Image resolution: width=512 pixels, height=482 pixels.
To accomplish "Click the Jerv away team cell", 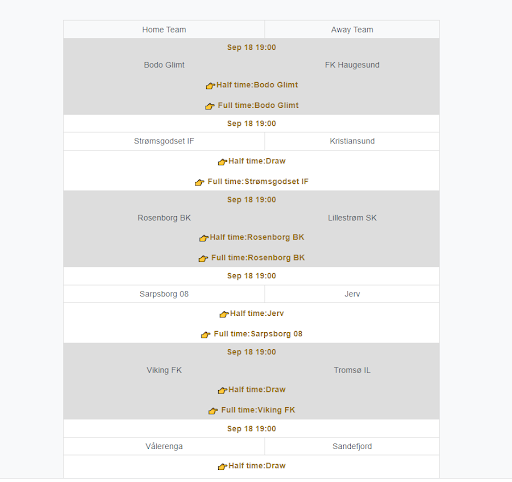I will 352,294.
